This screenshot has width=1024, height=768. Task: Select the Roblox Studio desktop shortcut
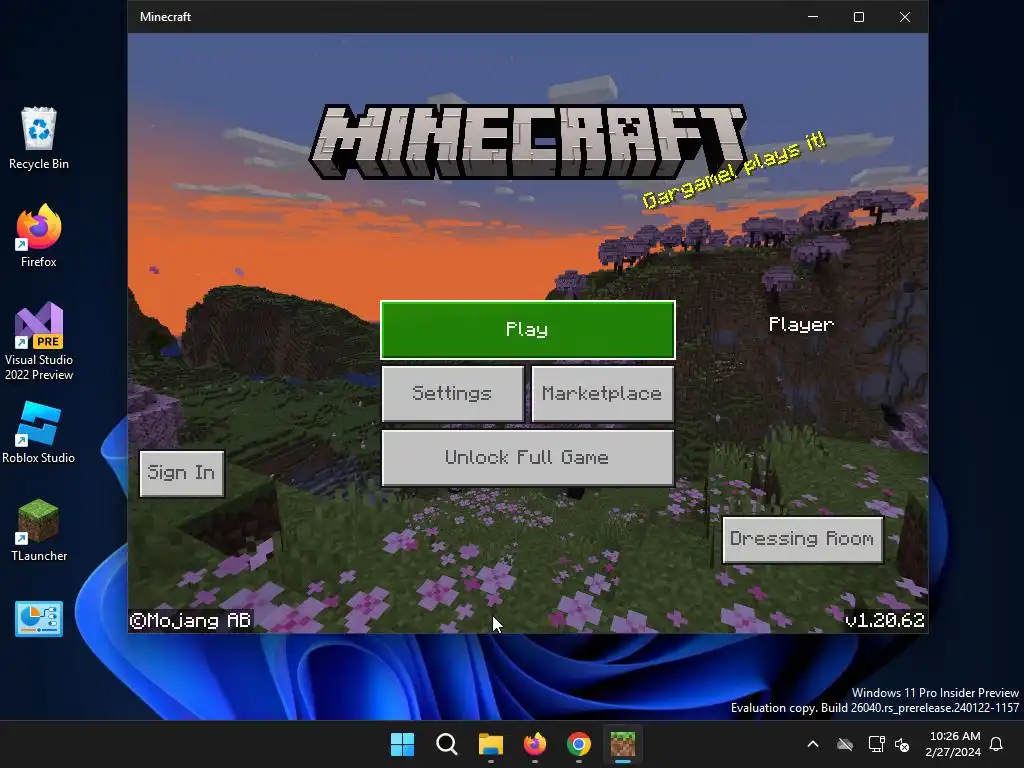coord(39,432)
